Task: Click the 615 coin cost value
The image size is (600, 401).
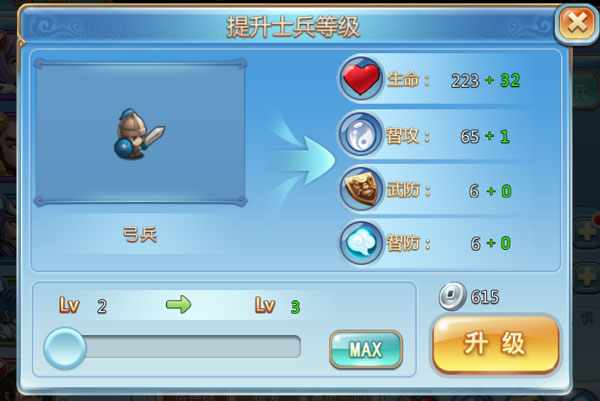Action: coord(485,297)
